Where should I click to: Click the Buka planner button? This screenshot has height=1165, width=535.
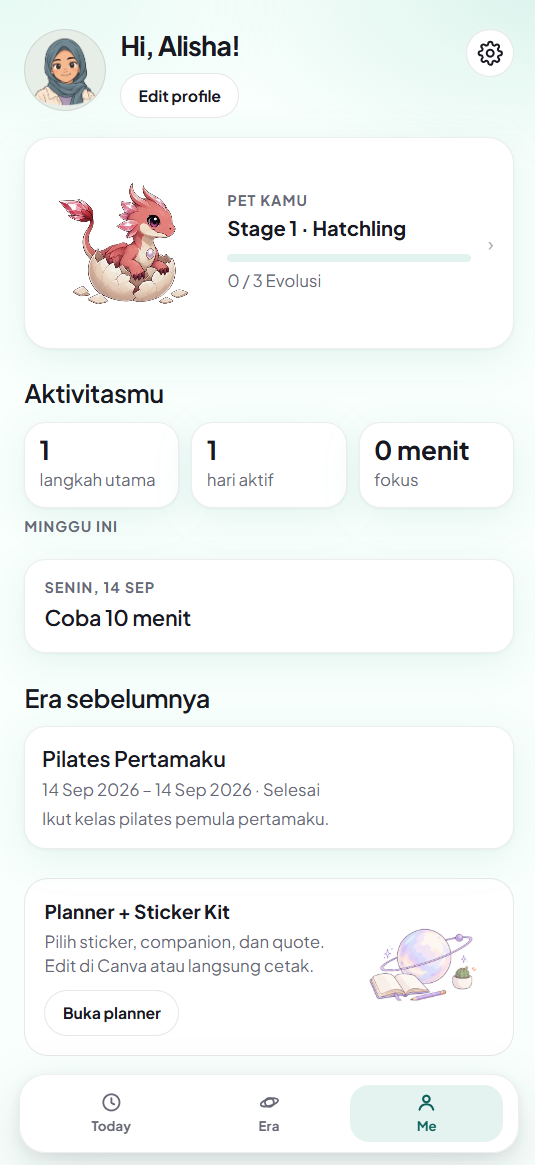111,1013
